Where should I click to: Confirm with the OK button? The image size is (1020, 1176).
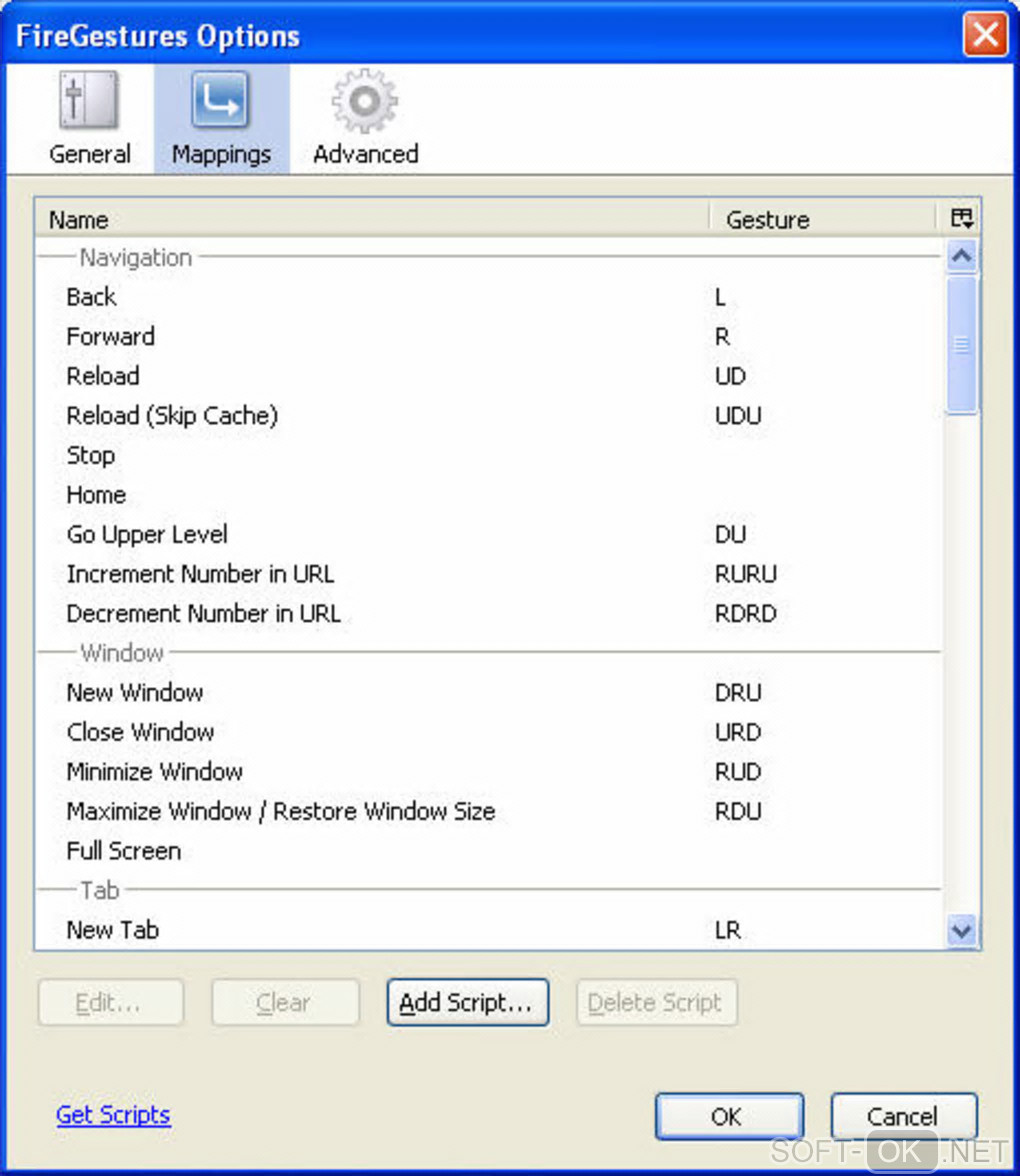729,1116
